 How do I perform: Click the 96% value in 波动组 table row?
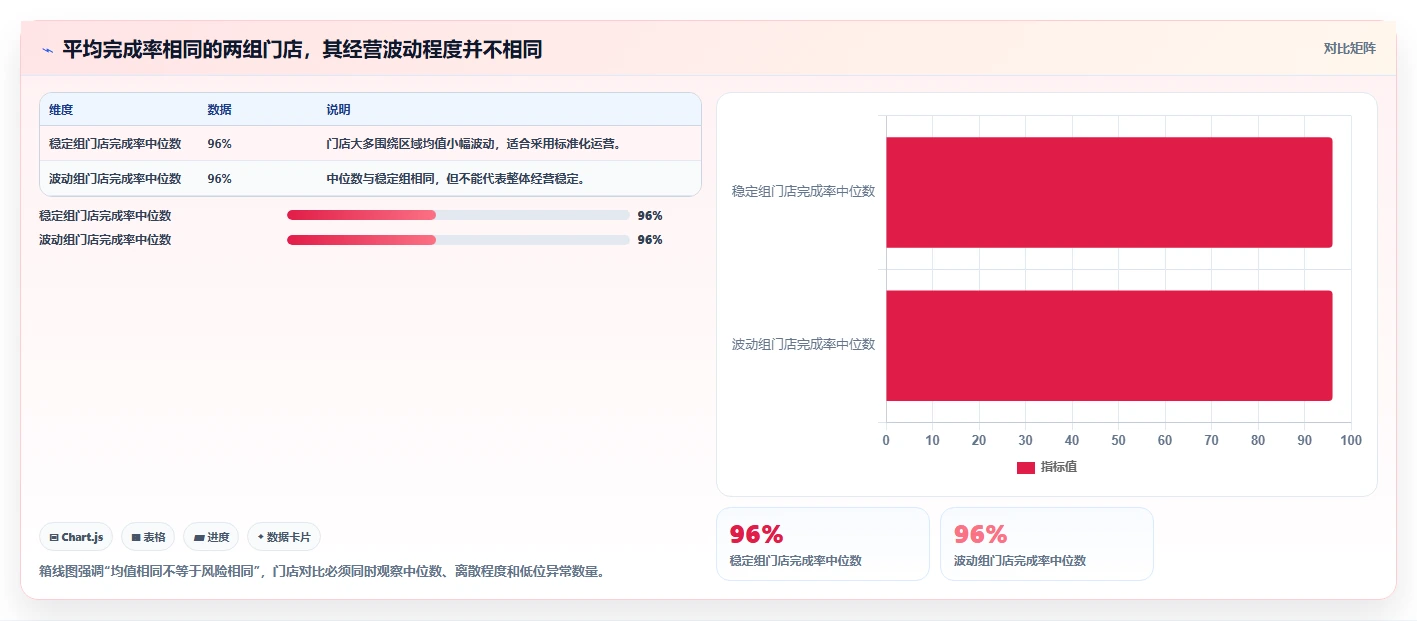pos(220,179)
